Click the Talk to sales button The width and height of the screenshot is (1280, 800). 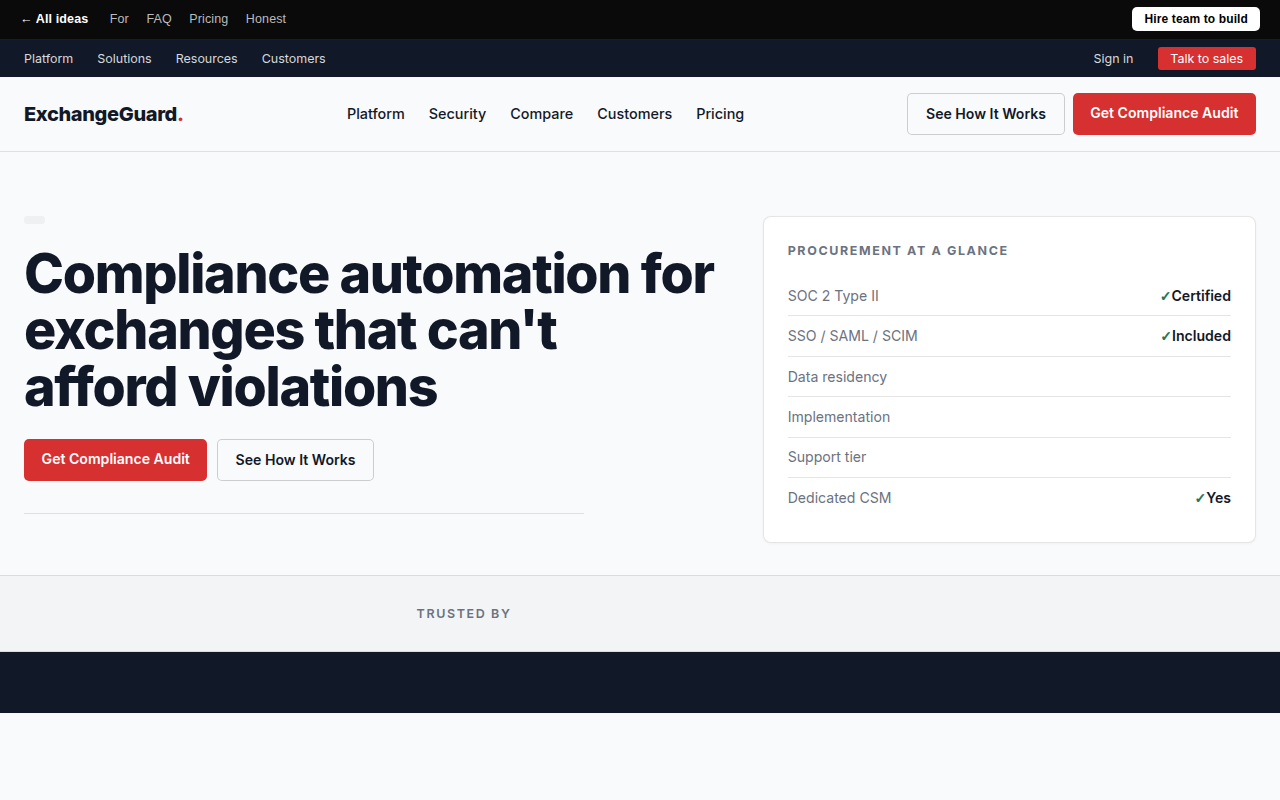pos(1207,59)
